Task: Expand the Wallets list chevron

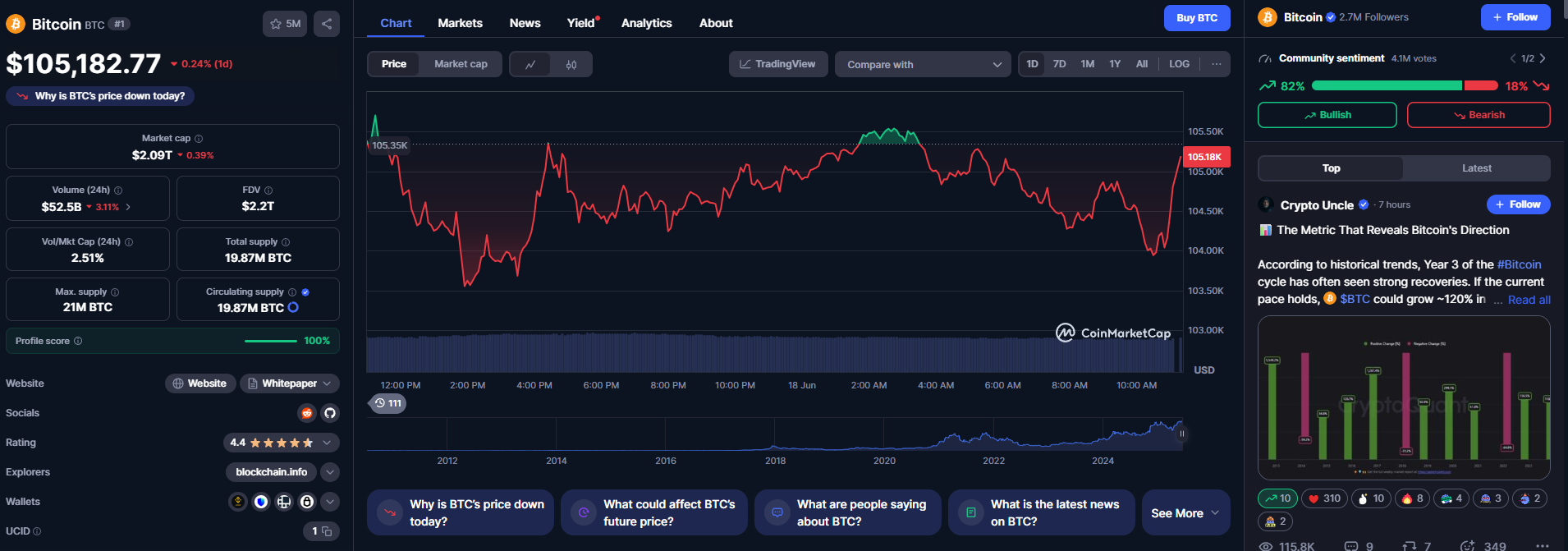Action: tap(330, 502)
